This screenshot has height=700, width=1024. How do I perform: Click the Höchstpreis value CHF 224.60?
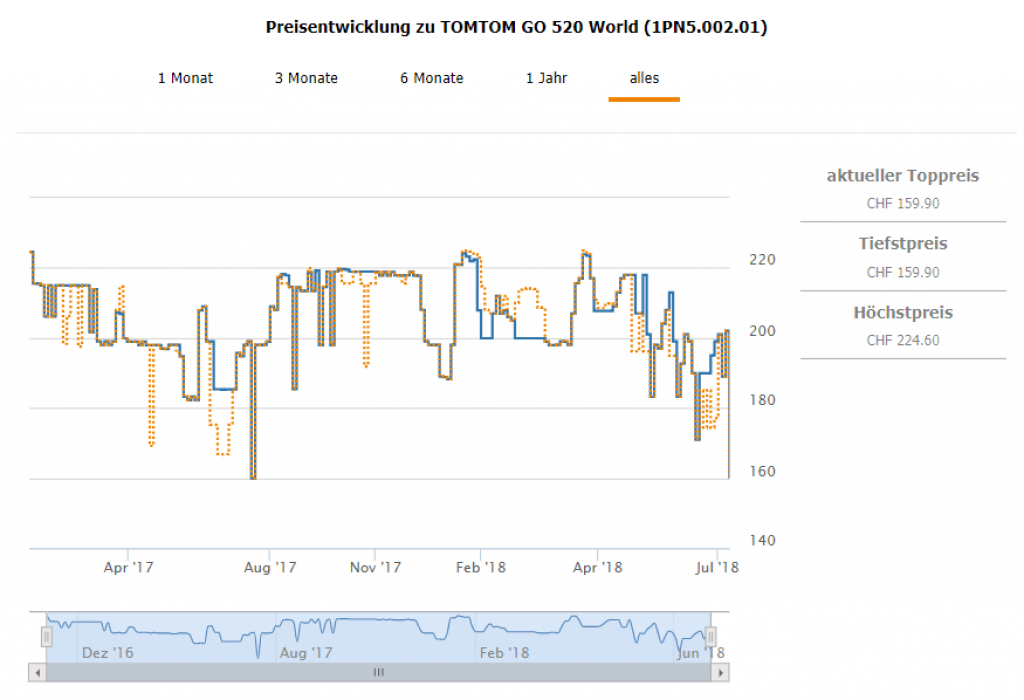902,340
